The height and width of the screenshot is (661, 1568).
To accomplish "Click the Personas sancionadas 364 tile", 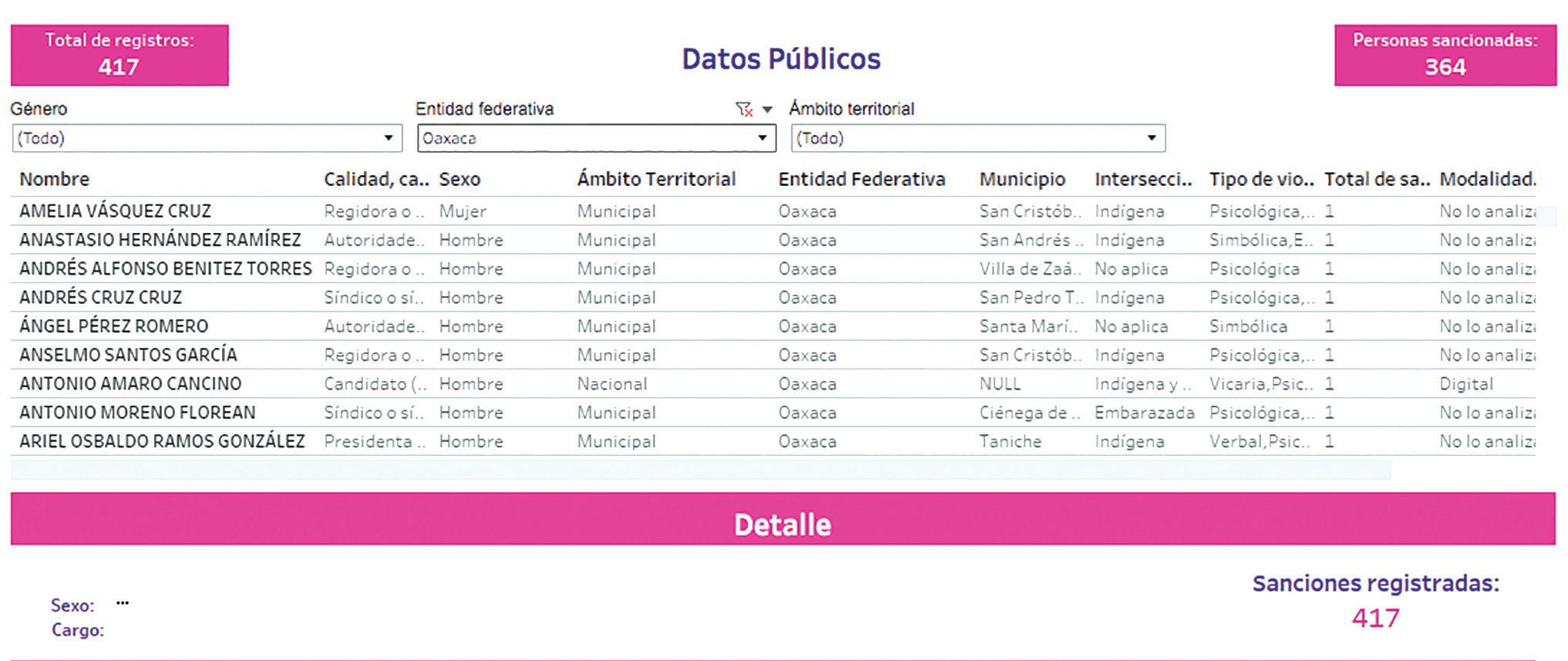I will [1445, 55].
